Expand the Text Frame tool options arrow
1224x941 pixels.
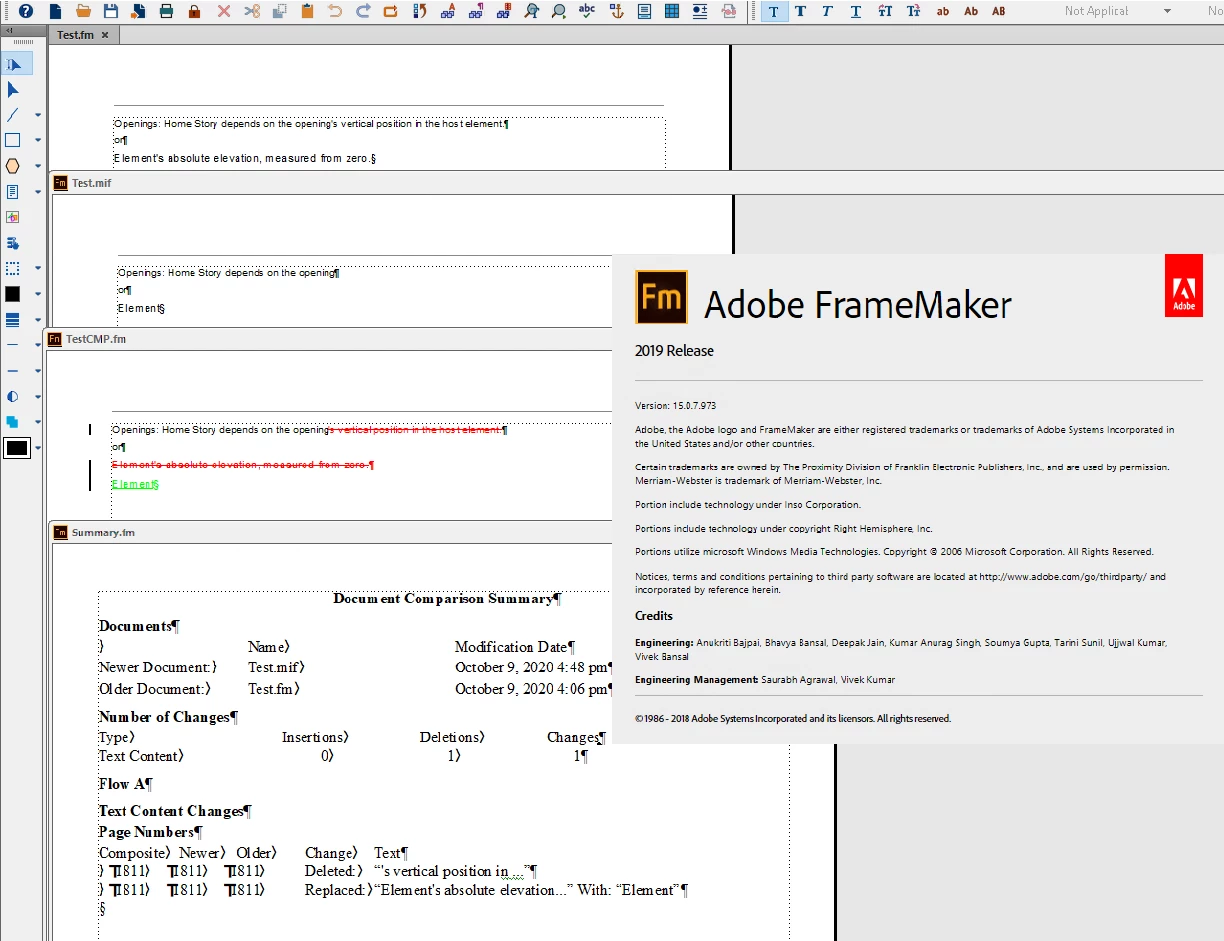click(x=38, y=192)
